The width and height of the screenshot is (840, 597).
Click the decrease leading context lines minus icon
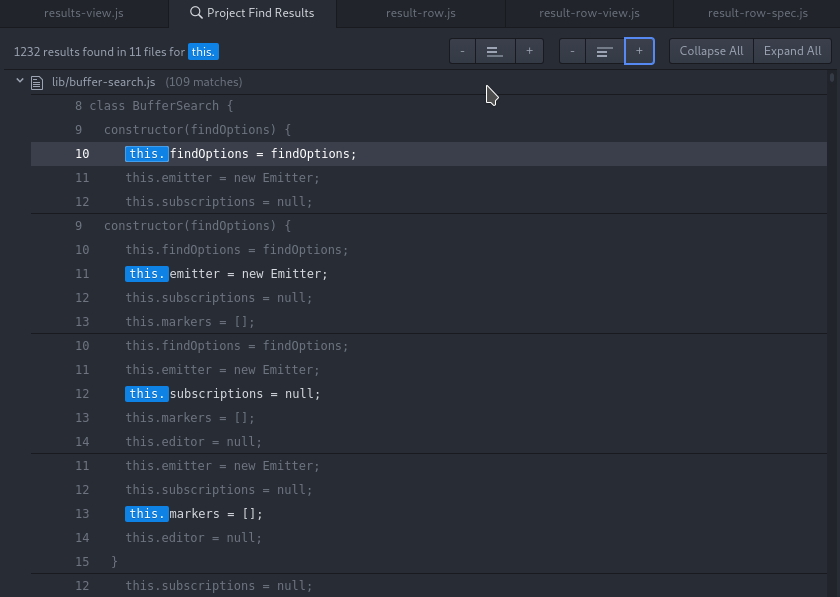tap(462, 51)
